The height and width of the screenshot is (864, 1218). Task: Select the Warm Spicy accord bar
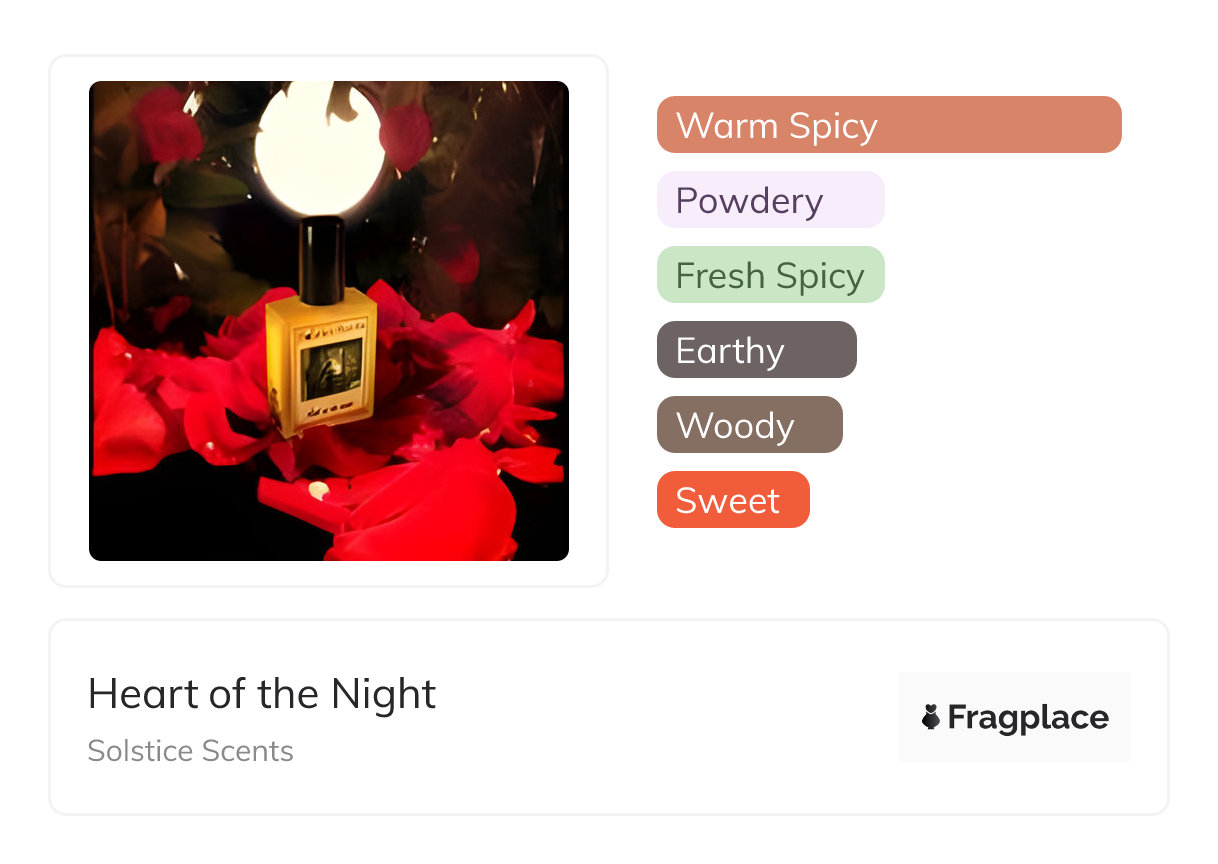tap(888, 125)
